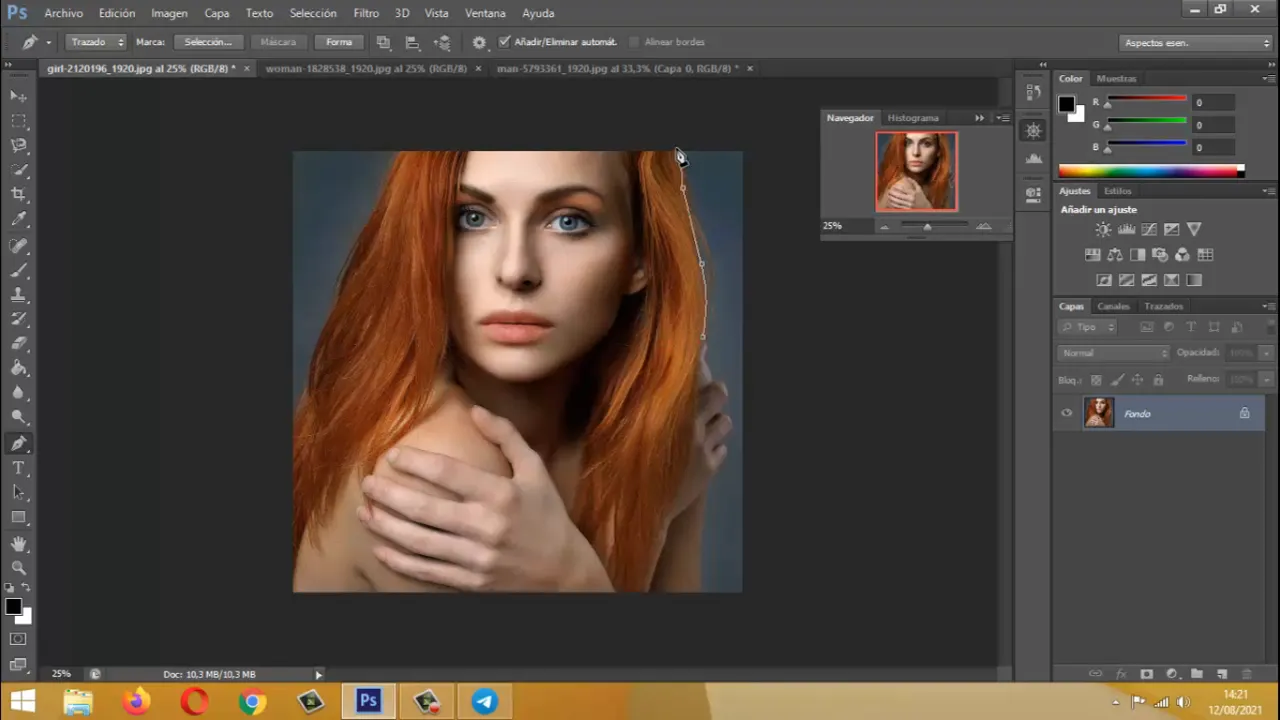Toggle Quick Mask mode in the toolbar
Image resolution: width=1280 pixels, height=720 pixels.
coord(18,638)
